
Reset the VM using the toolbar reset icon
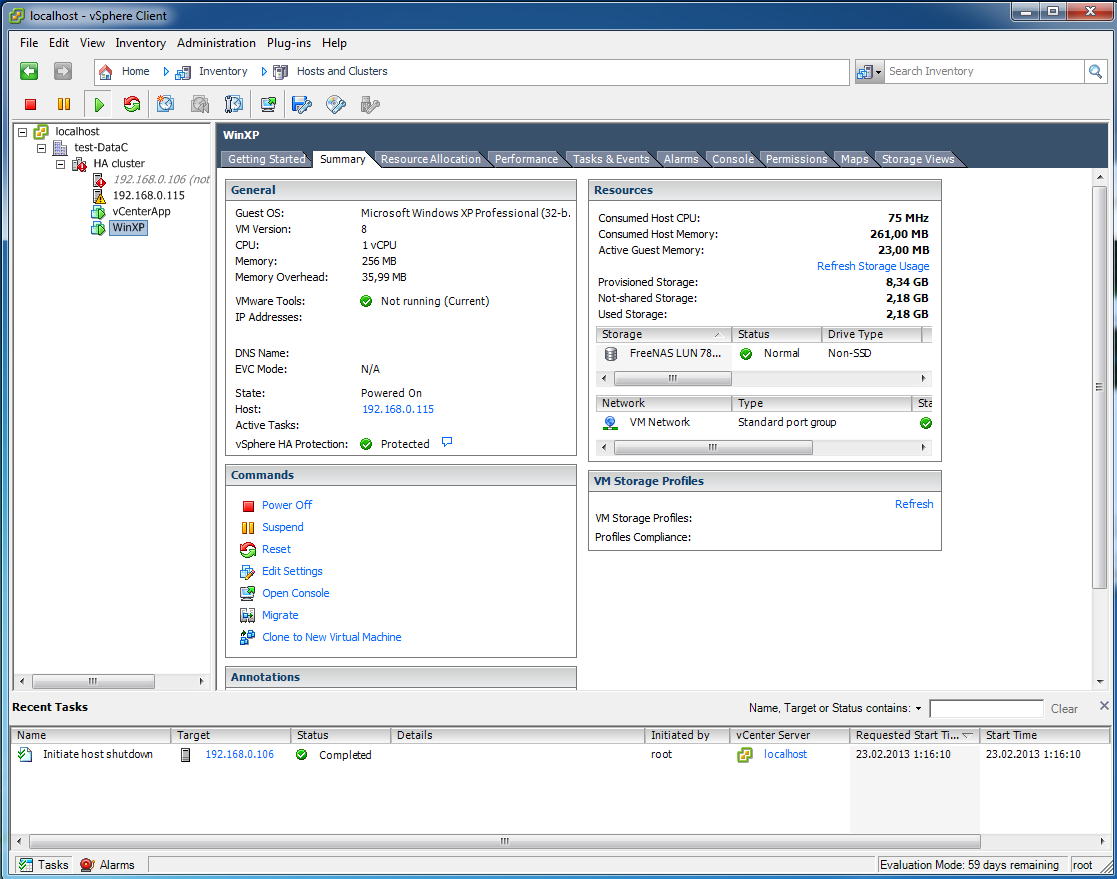pyautogui.click(x=132, y=105)
